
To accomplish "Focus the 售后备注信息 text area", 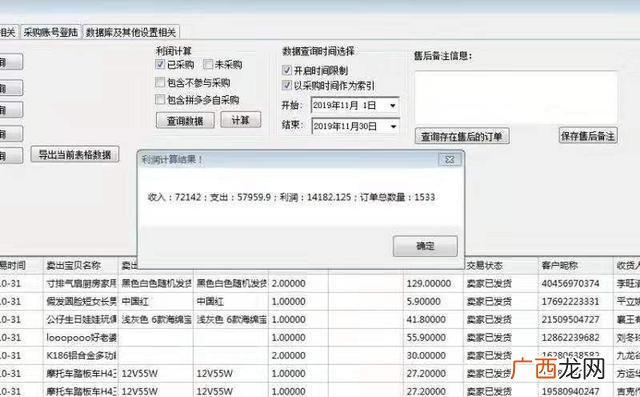I will [516, 97].
